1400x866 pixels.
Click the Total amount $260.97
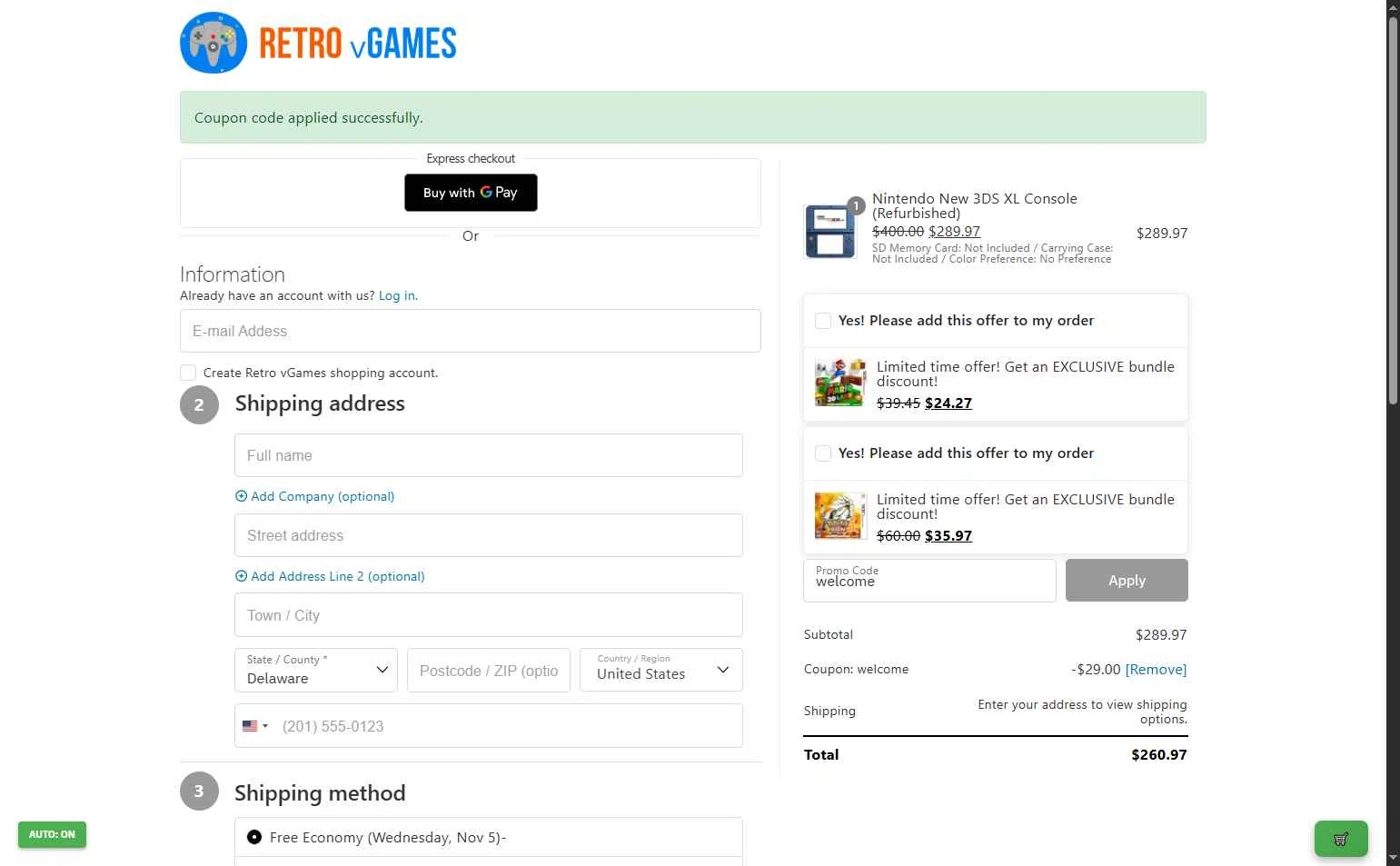point(1159,754)
